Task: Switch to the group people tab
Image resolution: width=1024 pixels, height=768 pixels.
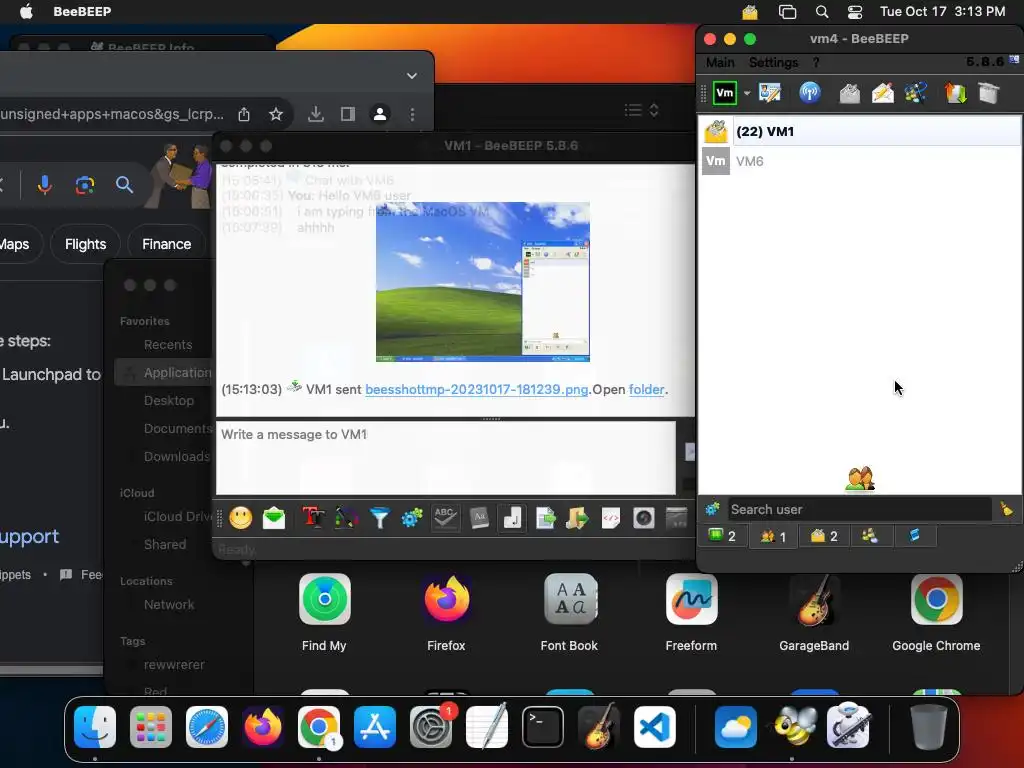Action: pyautogui.click(x=870, y=536)
